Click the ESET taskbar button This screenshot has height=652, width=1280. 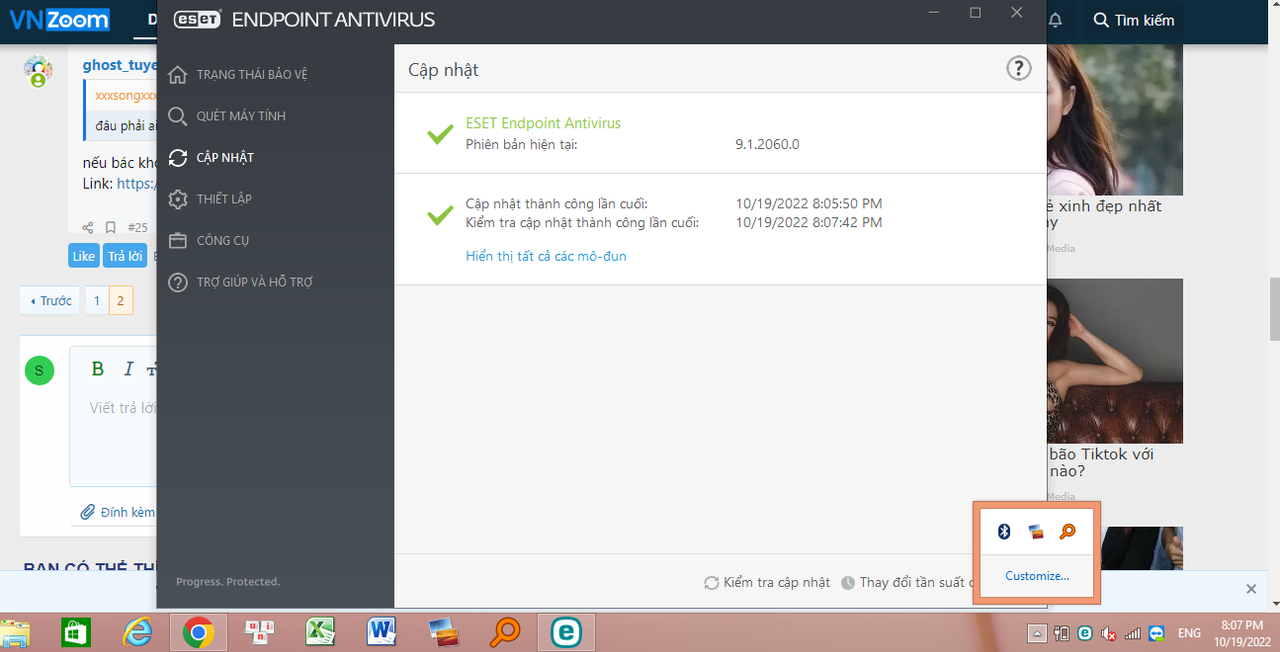tap(567, 632)
